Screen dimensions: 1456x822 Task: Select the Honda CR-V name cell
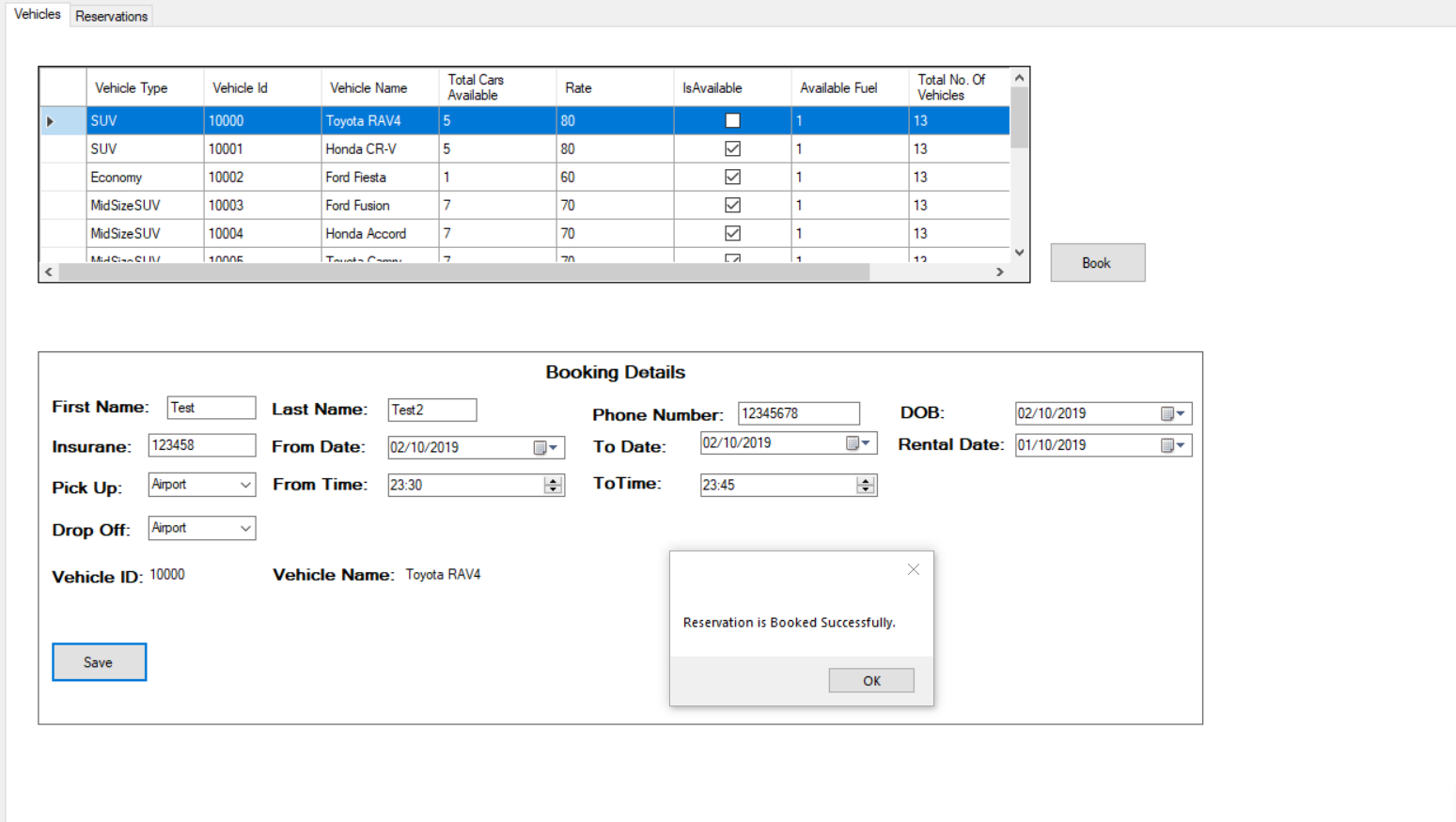(380, 148)
